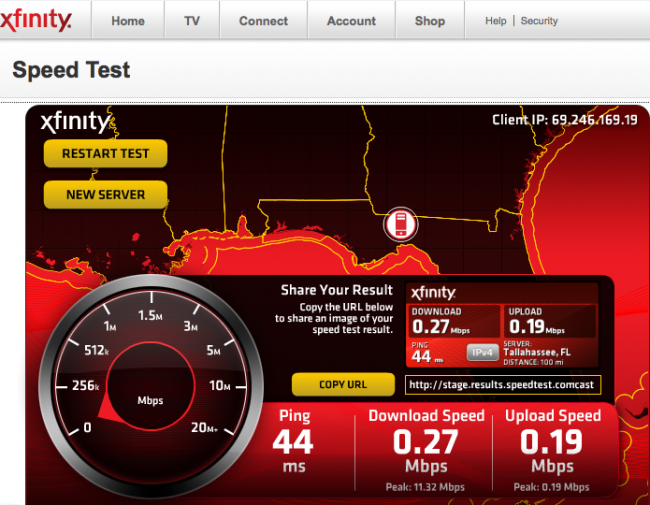Click the Mbps center of the gauge

pyautogui.click(x=150, y=401)
